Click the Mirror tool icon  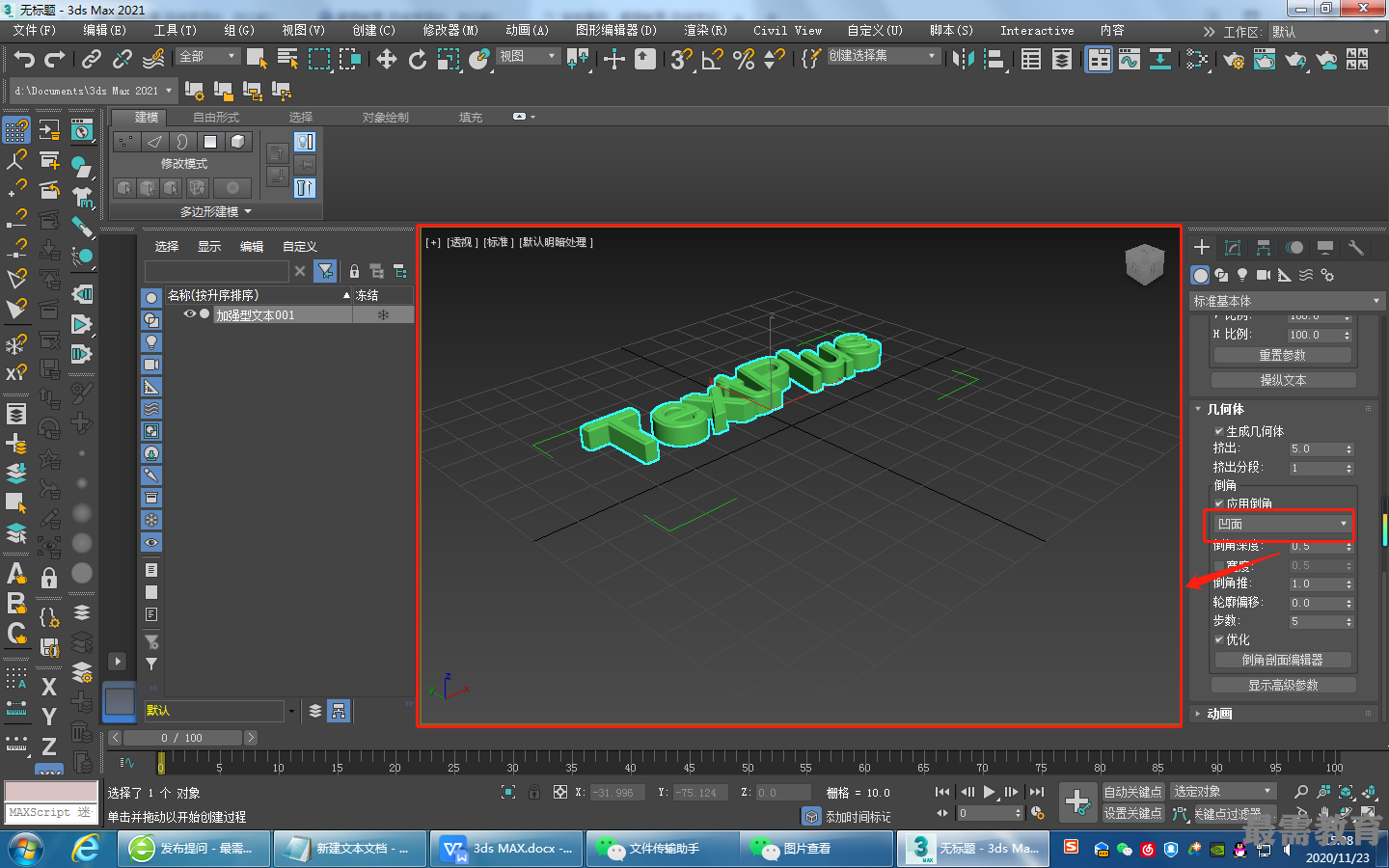click(963, 60)
